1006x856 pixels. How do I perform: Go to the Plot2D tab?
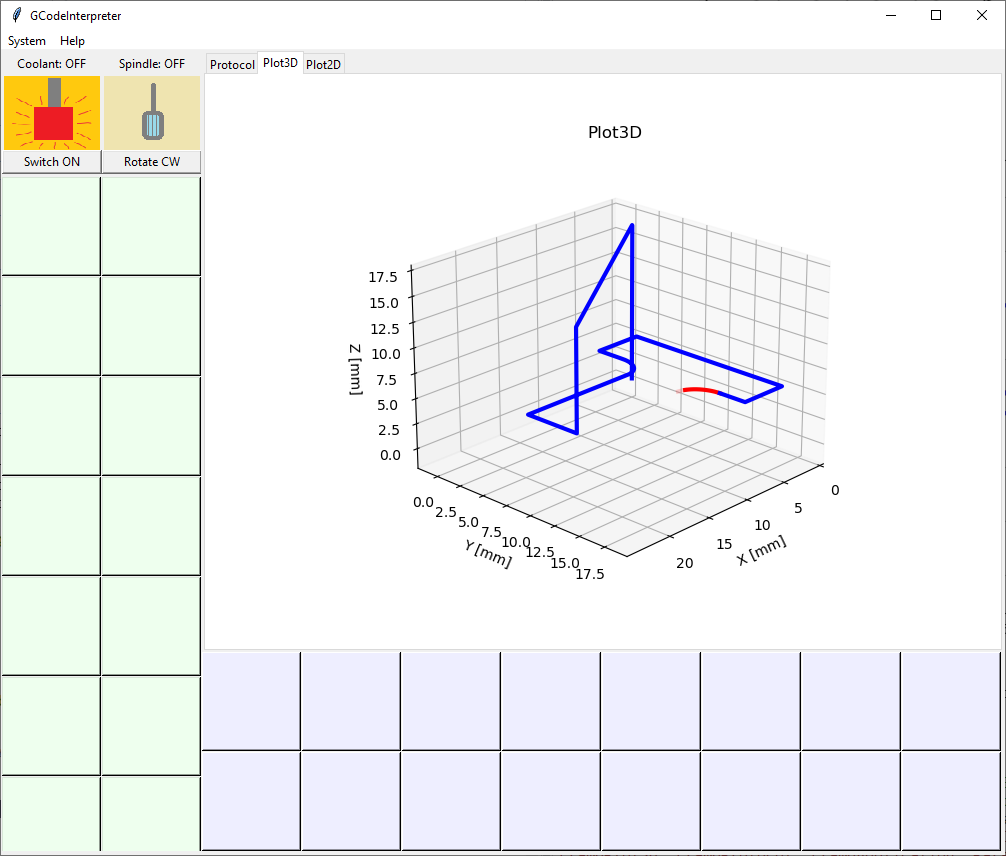(x=323, y=64)
